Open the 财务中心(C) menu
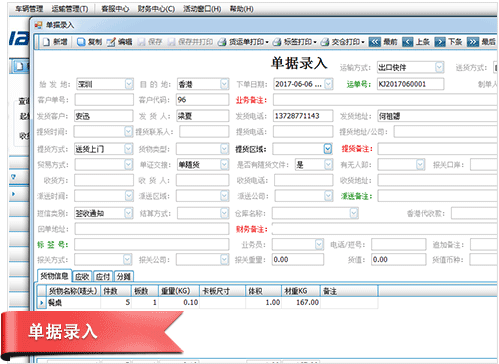 [156, 9]
